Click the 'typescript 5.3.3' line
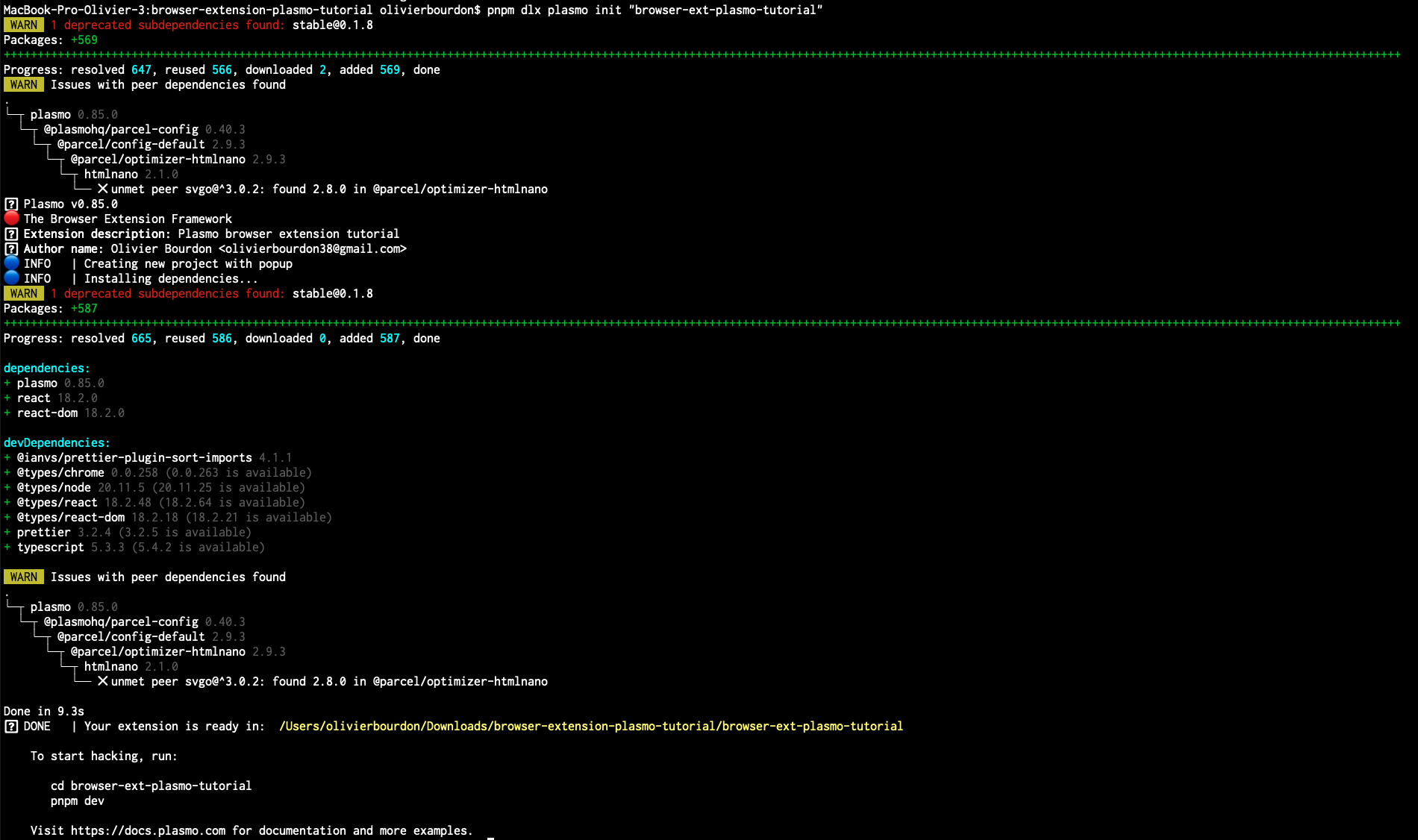 click(x=134, y=547)
